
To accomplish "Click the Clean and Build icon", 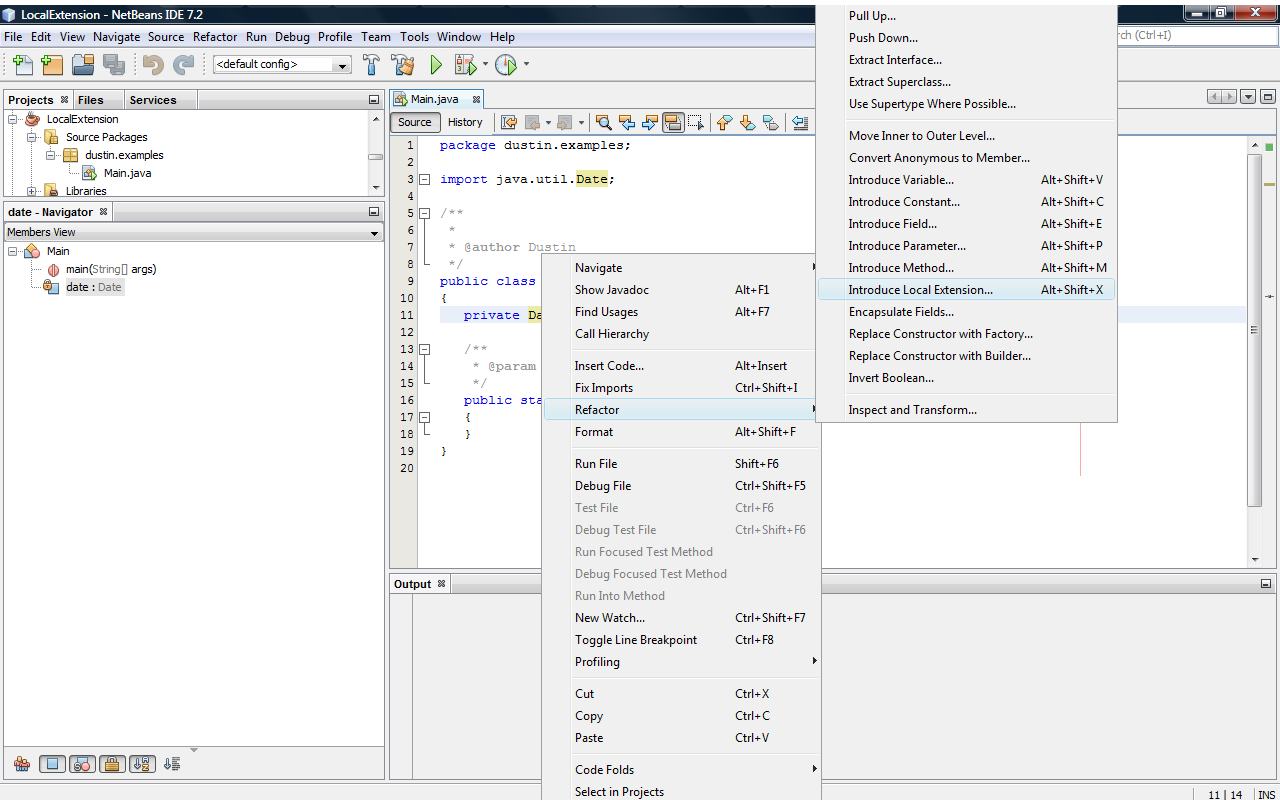I will pos(403,65).
